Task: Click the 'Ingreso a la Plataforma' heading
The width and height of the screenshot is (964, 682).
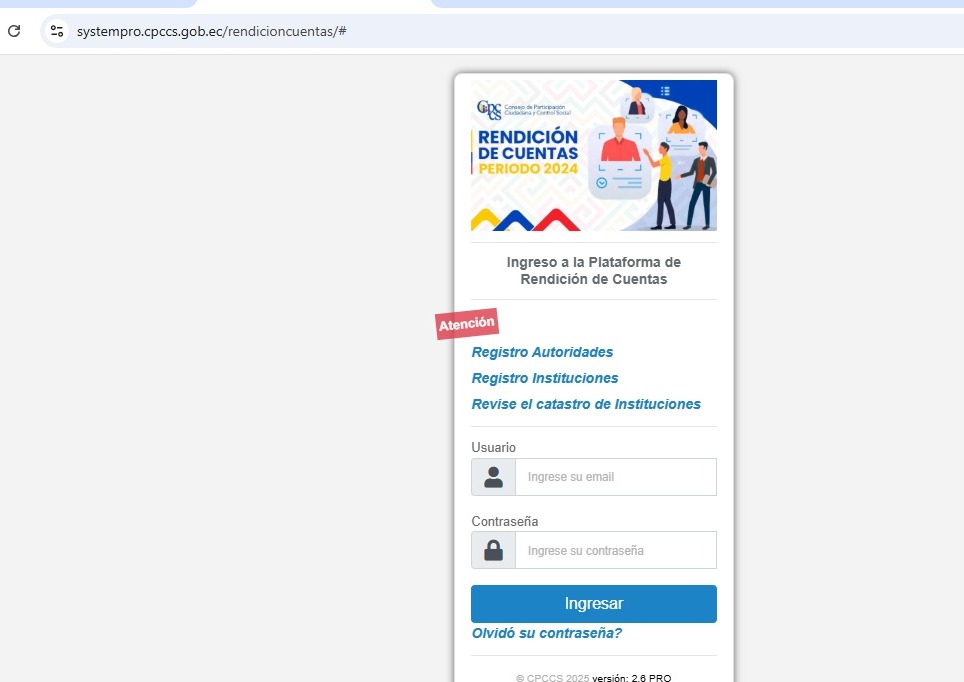Action: [593, 271]
